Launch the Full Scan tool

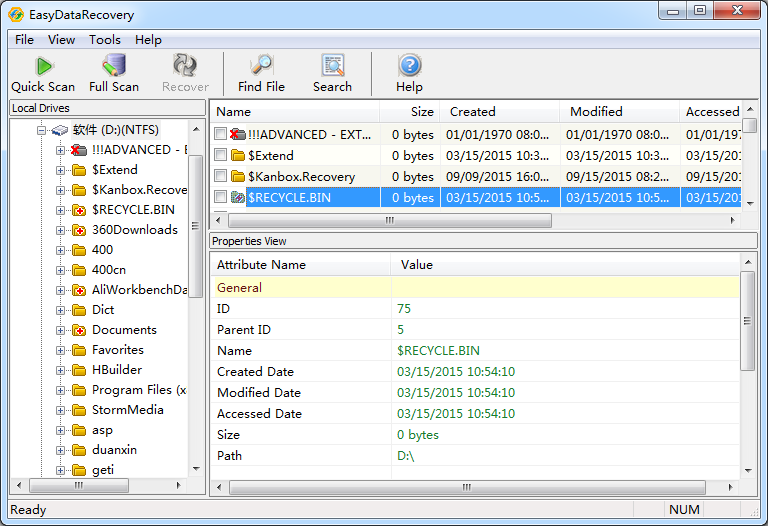(x=114, y=73)
